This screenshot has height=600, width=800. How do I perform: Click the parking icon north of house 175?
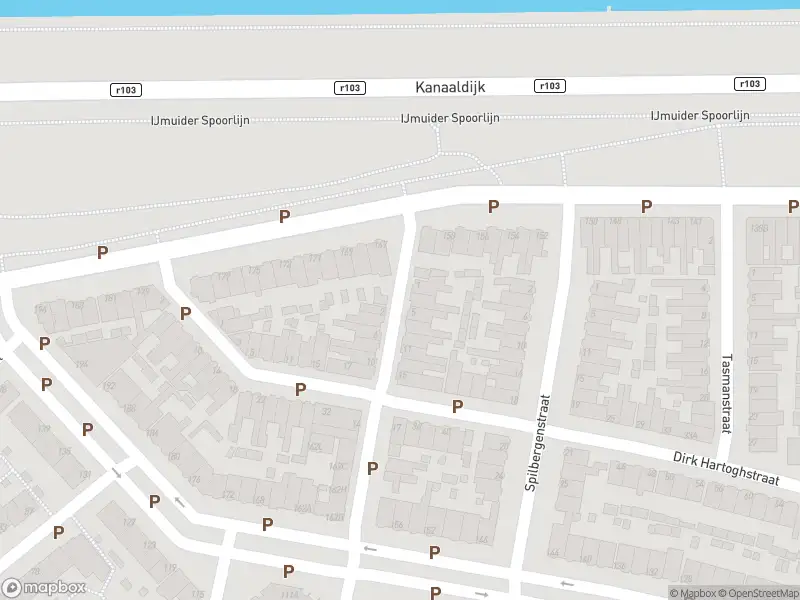pos(285,216)
